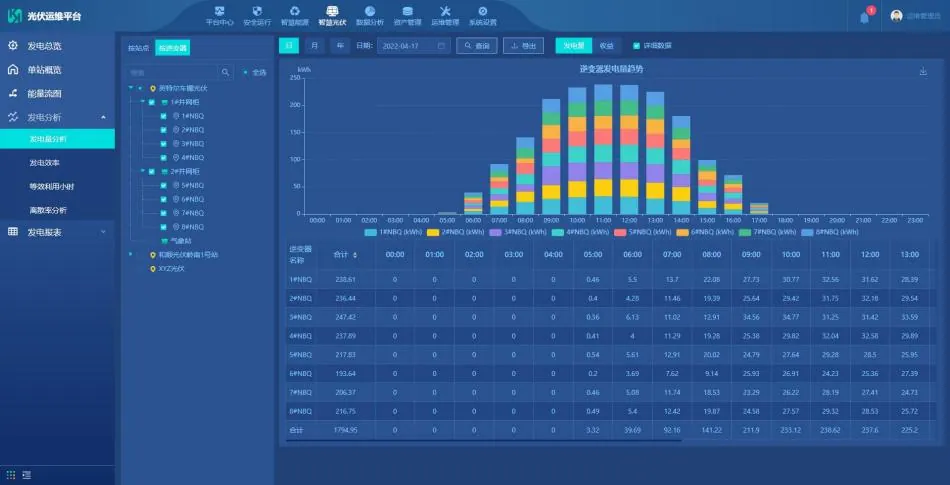Click the 能量流图 sidebar icon
The image size is (950, 485).
[13, 93]
